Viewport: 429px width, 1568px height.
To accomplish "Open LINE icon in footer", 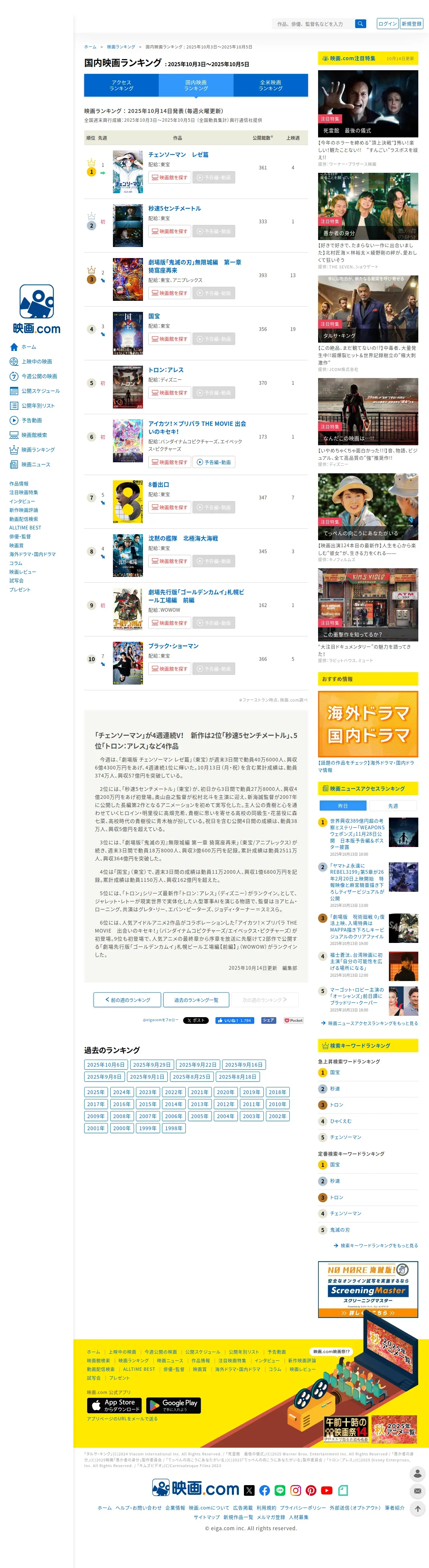I will pos(280,1490).
